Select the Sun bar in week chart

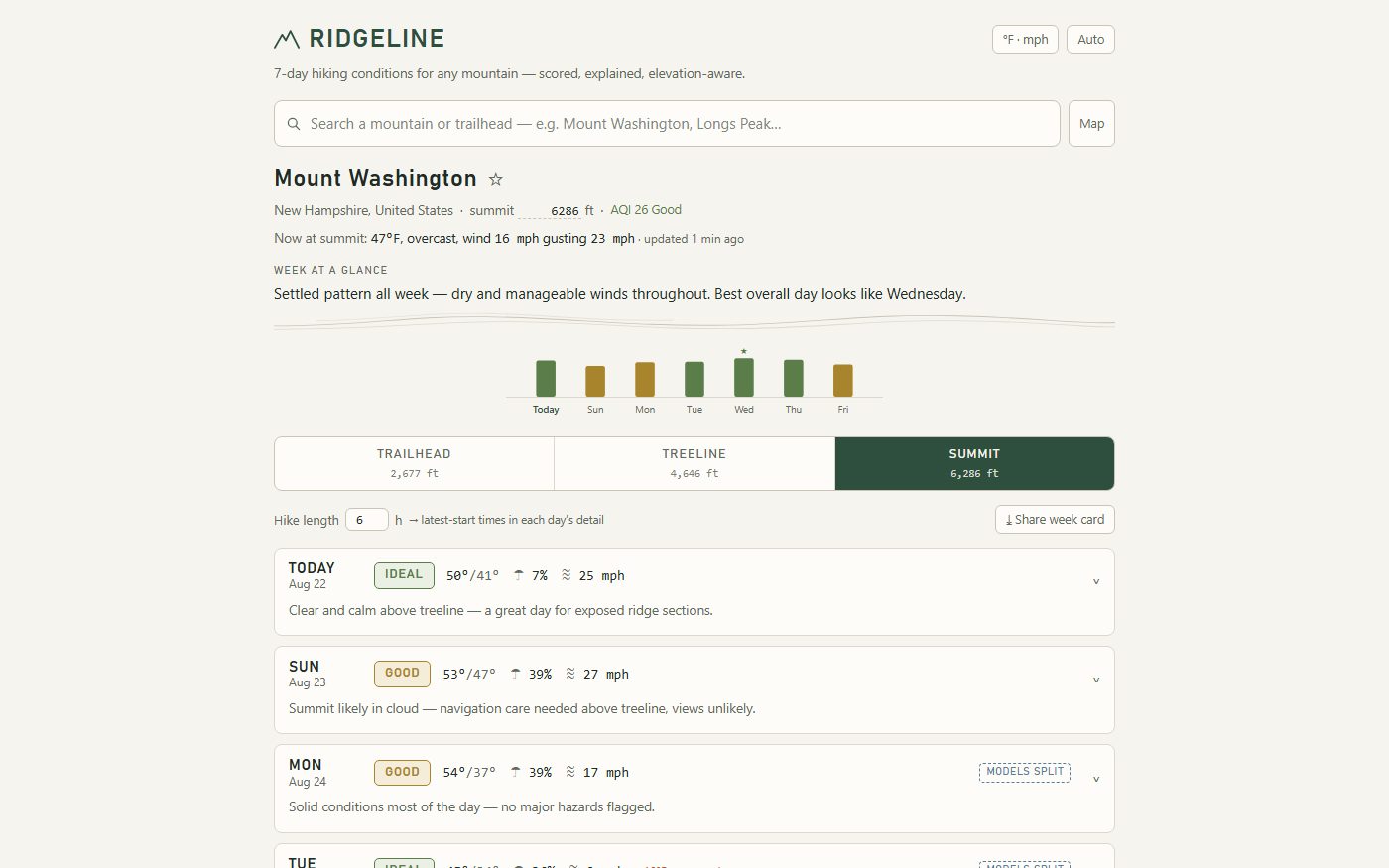point(595,382)
